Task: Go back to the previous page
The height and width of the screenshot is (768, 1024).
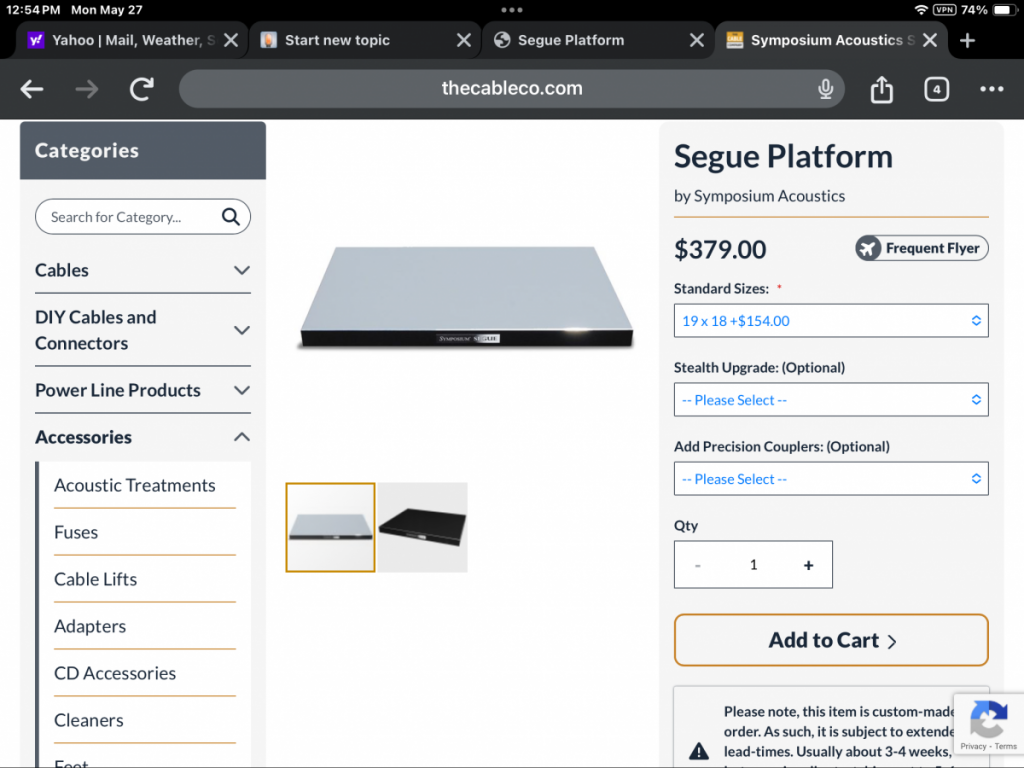Action: pyautogui.click(x=31, y=89)
